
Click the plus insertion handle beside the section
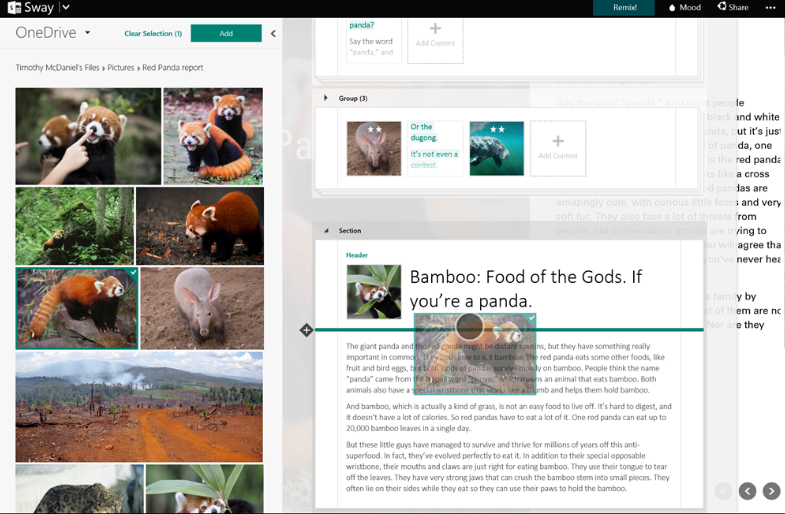[x=306, y=330]
